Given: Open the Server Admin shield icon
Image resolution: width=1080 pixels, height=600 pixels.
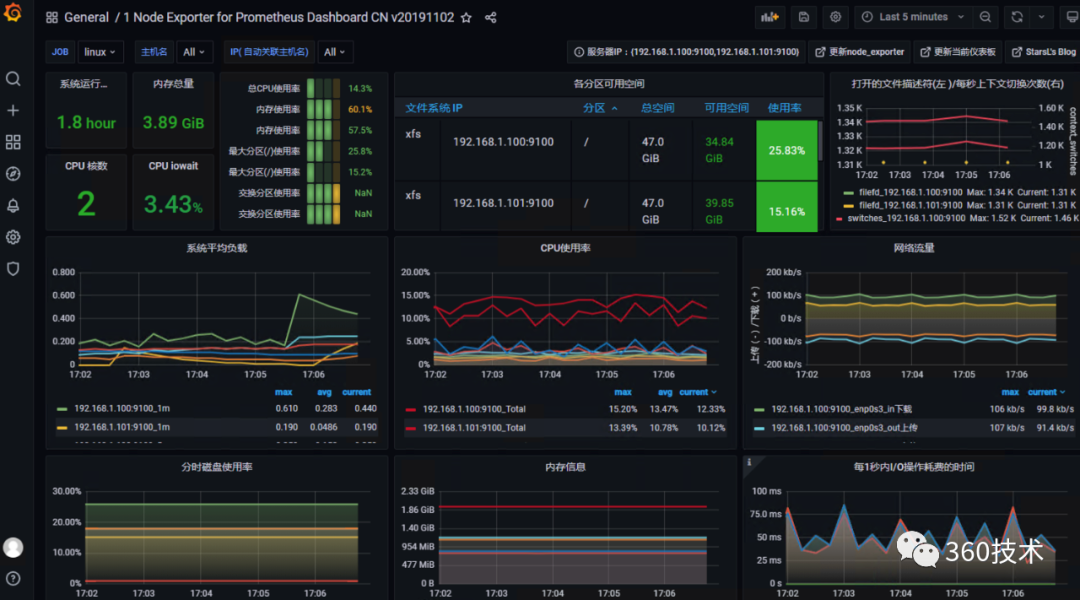Looking at the screenshot, I should click(x=13, y=269).
